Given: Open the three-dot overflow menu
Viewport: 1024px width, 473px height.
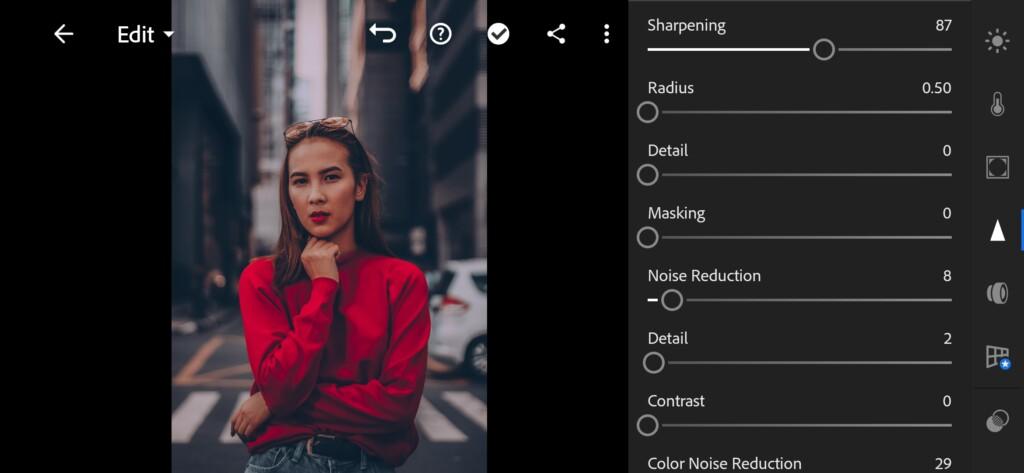Looking at the screenshot, I should click(x=607, y=34).
